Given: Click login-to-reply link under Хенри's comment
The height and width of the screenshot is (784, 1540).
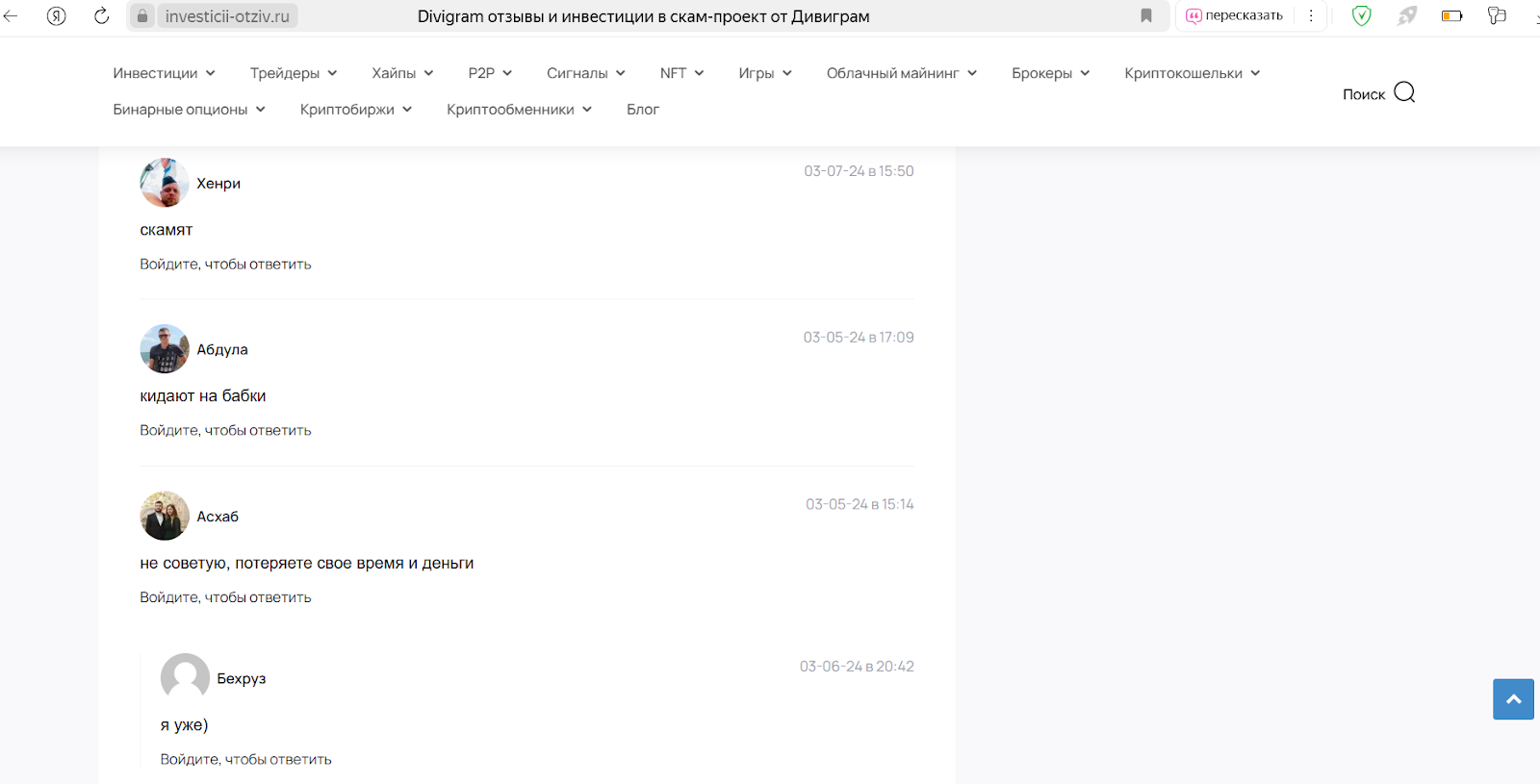Looking at the screenshot, I should click(225, 265).
